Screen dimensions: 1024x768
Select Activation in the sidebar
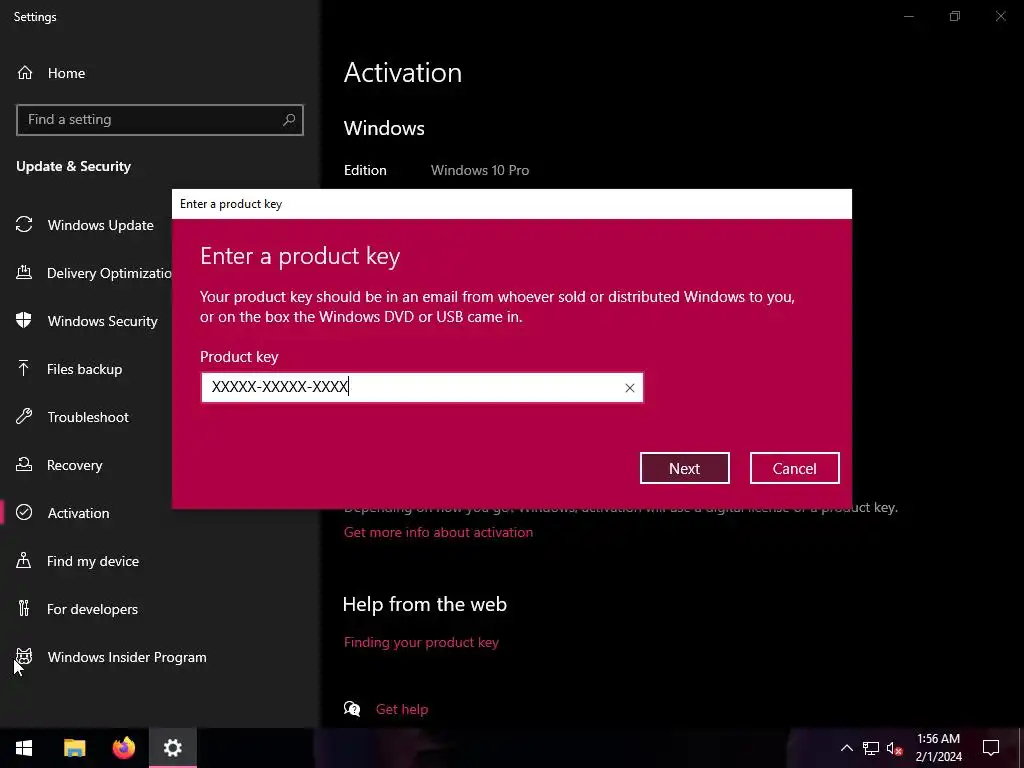click(x=78, y=513)
